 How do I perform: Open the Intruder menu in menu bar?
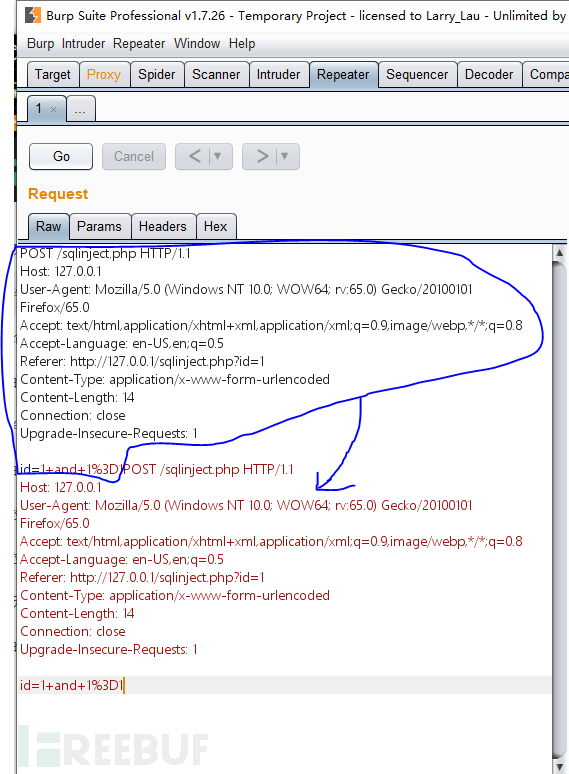pyautogui.click(x=83, y=43)
